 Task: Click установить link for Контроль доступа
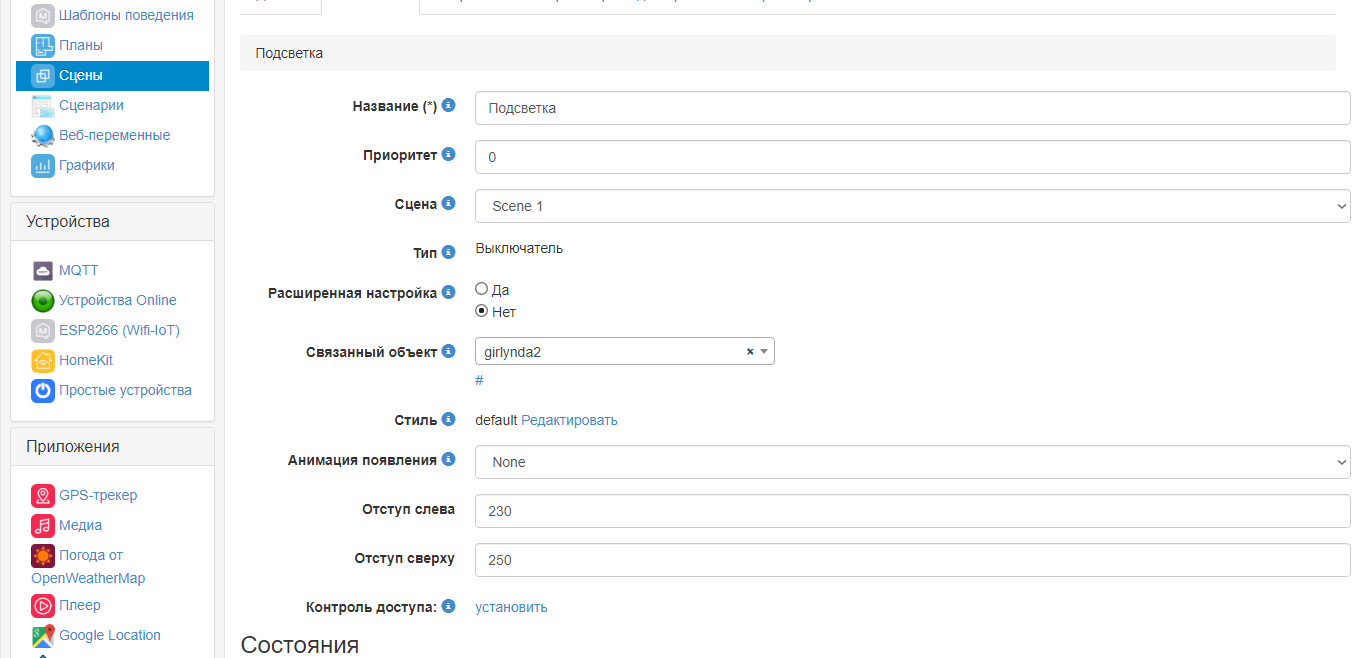point(511,607)
